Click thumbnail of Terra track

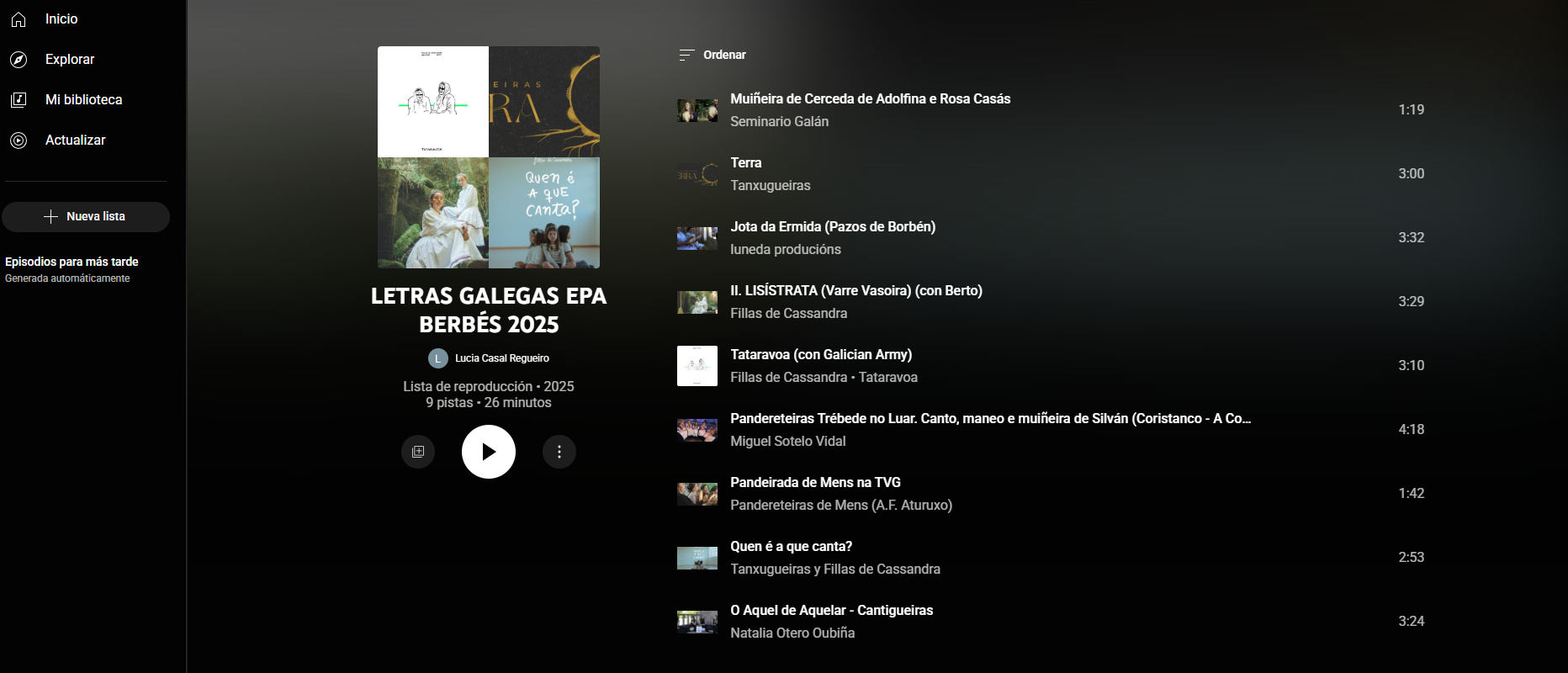coord(697,174)
